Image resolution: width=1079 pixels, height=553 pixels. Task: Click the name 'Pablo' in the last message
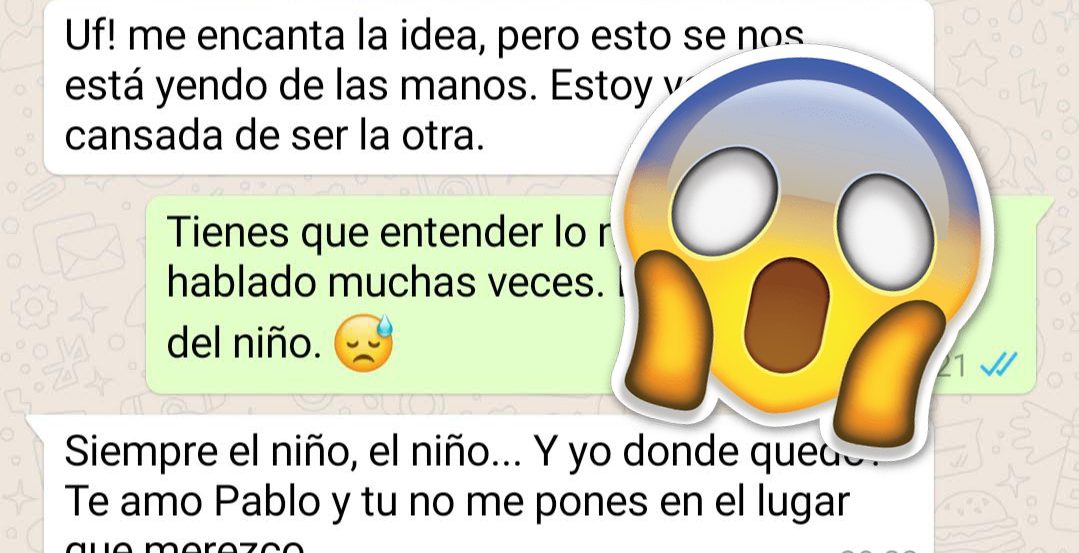pos(267,503)
